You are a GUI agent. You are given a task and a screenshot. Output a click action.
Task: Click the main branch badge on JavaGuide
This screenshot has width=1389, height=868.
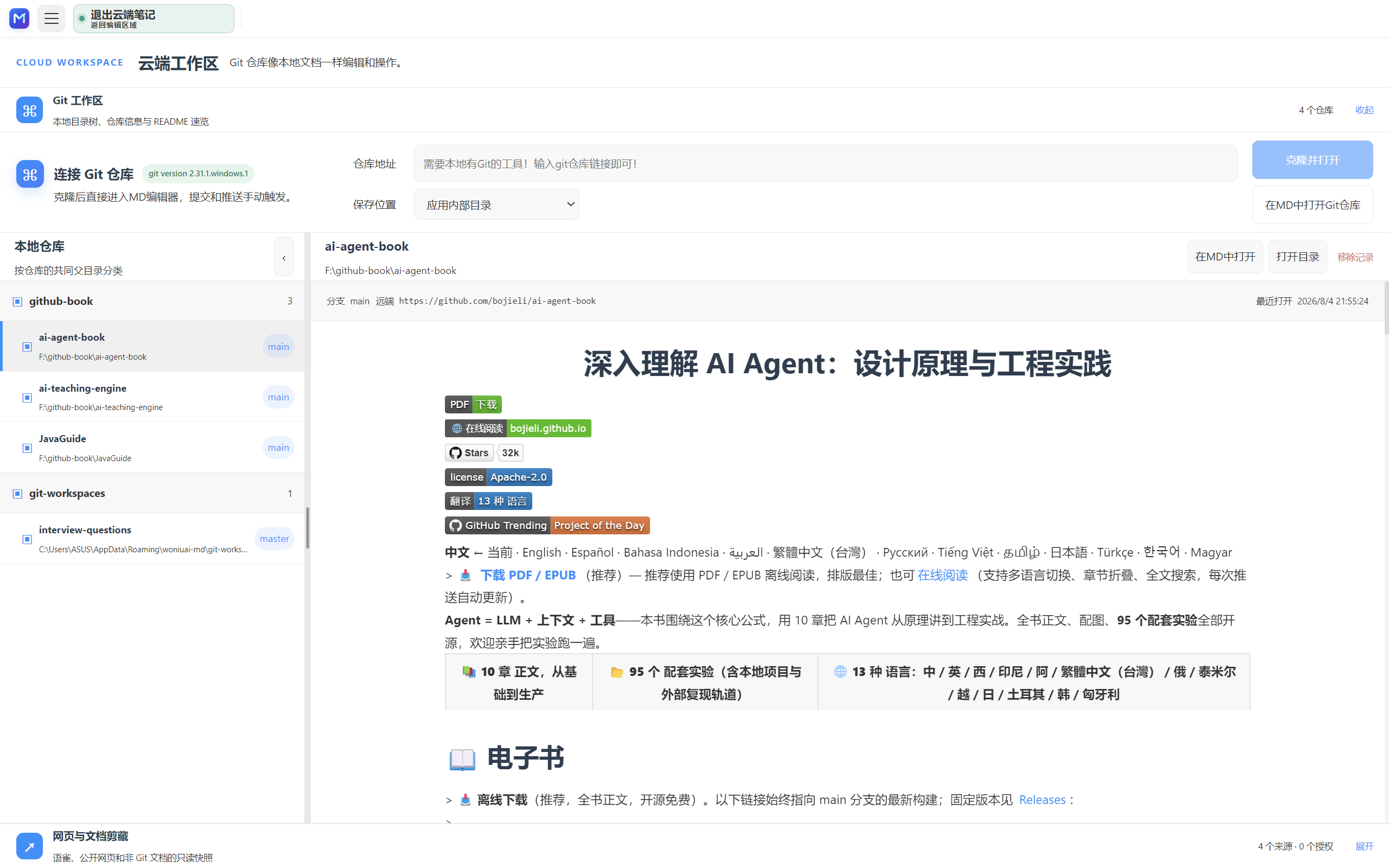click(x=278, y=448)
